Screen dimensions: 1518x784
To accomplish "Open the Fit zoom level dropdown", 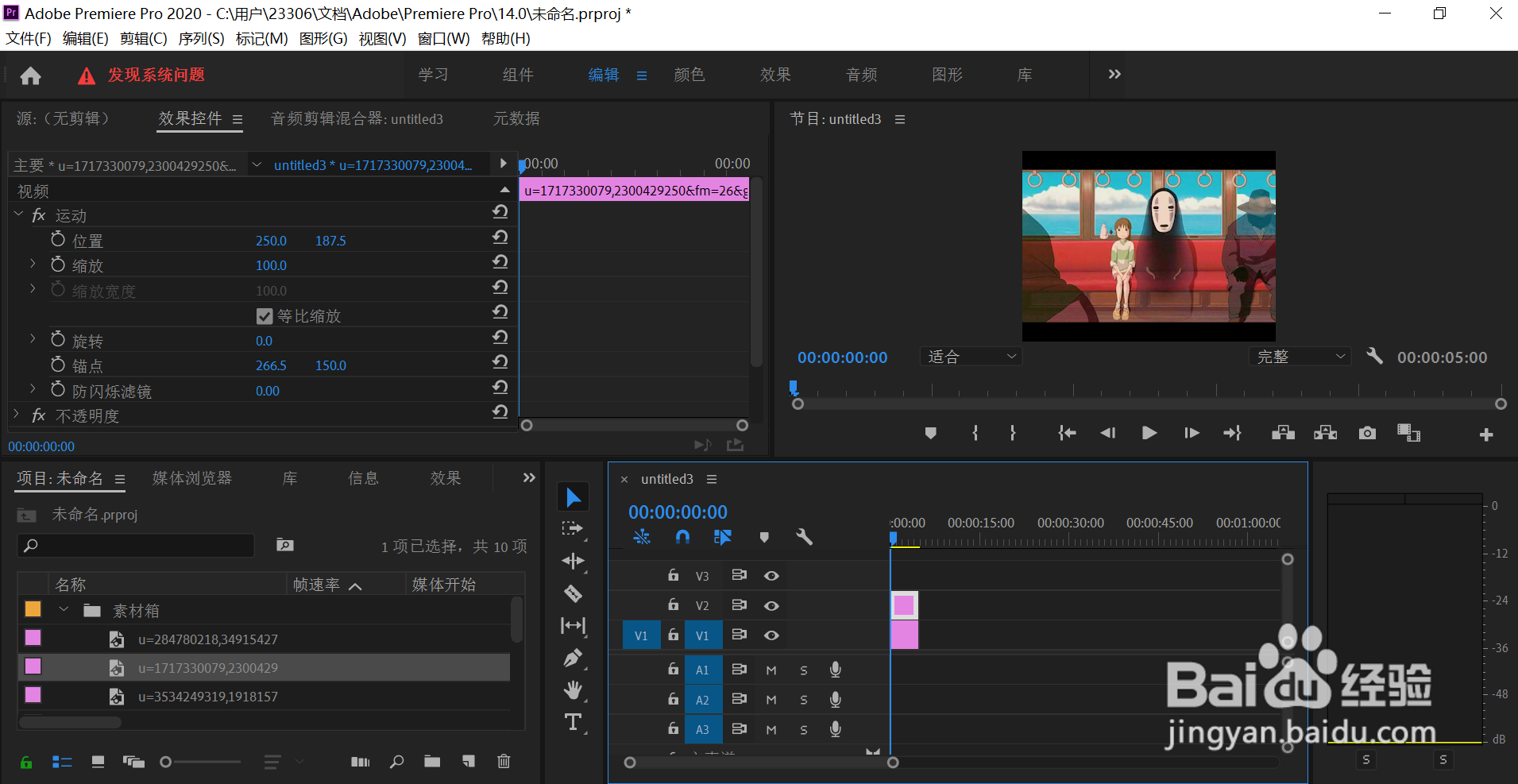I will pos(971,357).
